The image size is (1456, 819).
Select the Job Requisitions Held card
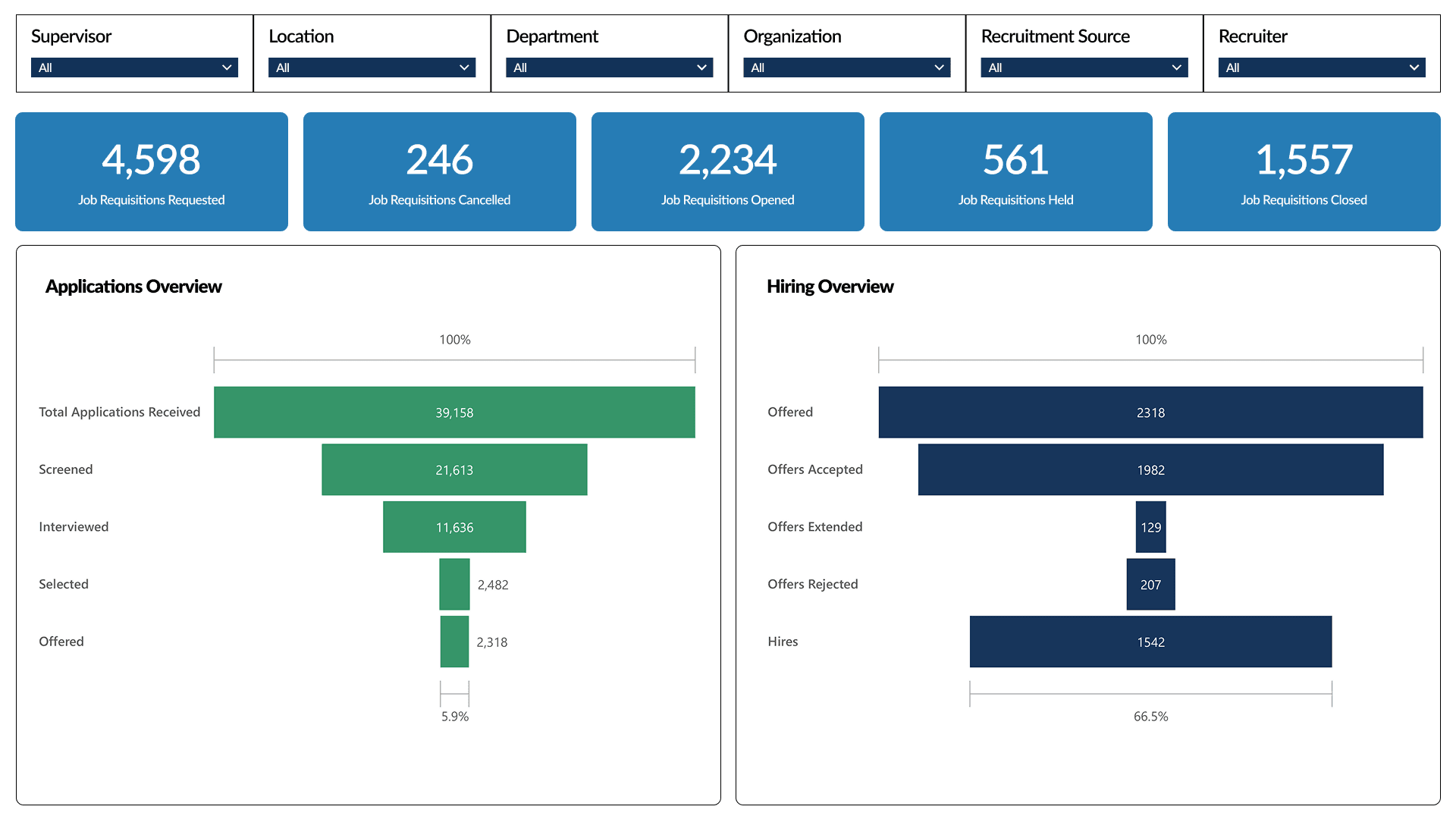tap(1016, 171)
